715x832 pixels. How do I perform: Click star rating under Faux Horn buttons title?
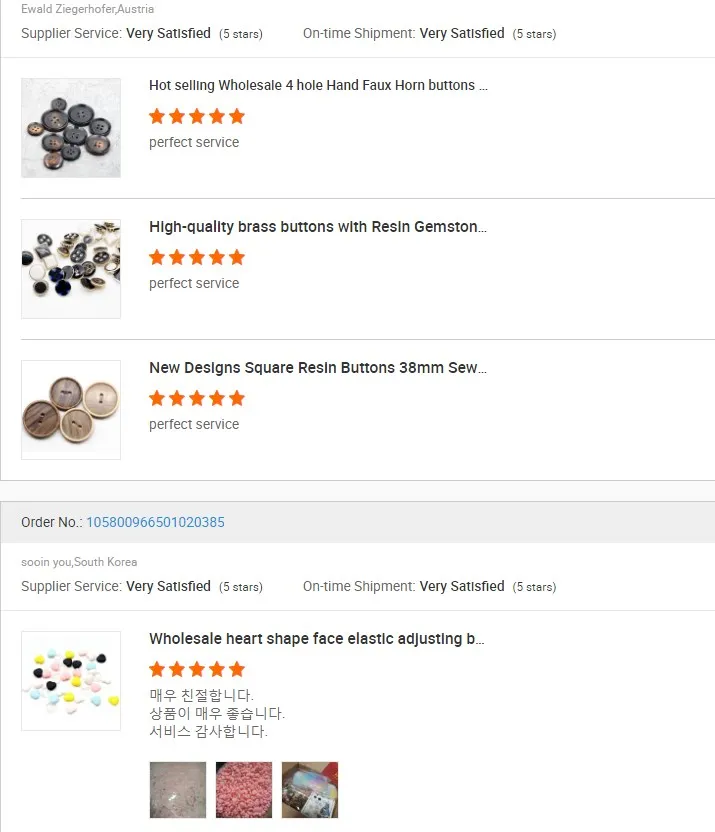(197, 116)
